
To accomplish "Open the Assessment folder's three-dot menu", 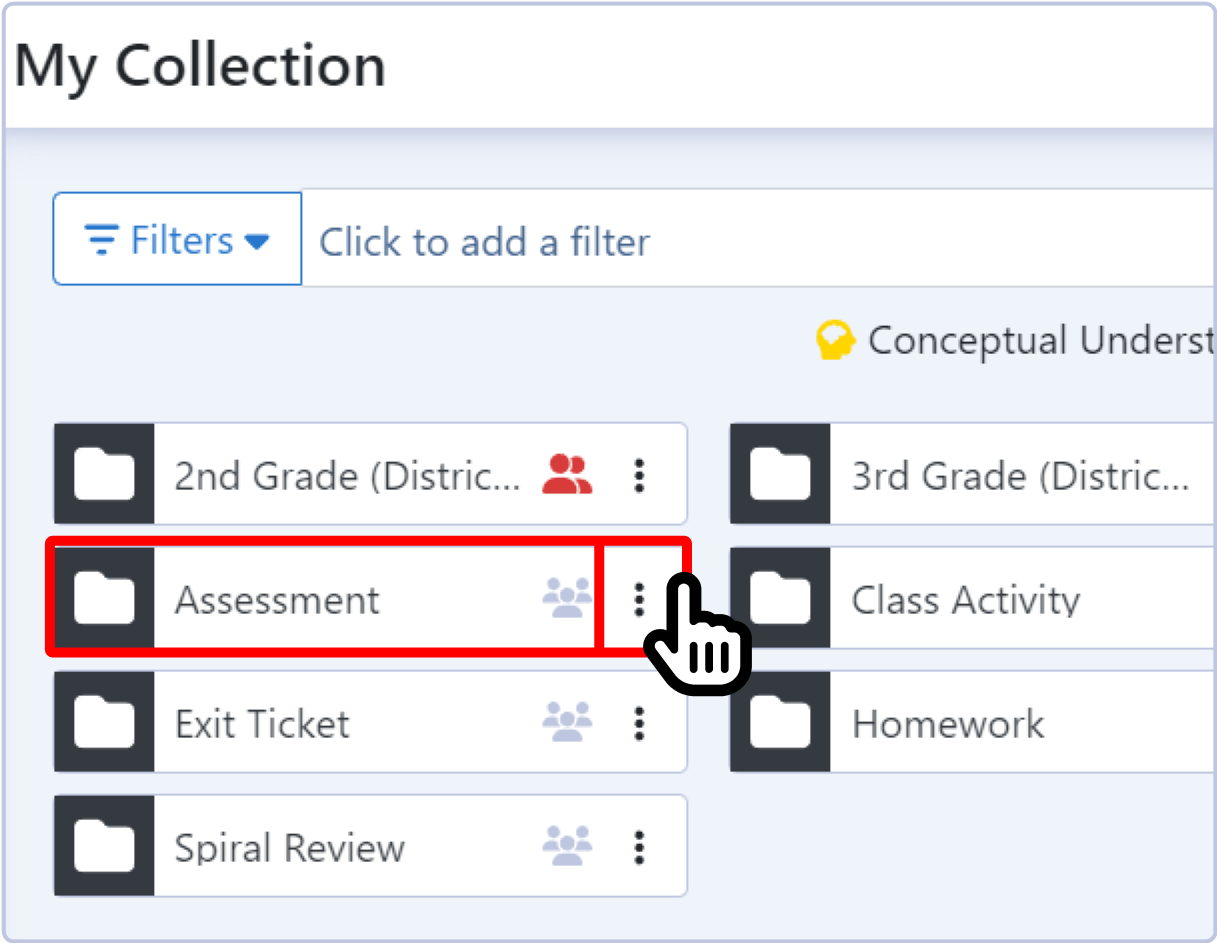I will coord(639,599).
